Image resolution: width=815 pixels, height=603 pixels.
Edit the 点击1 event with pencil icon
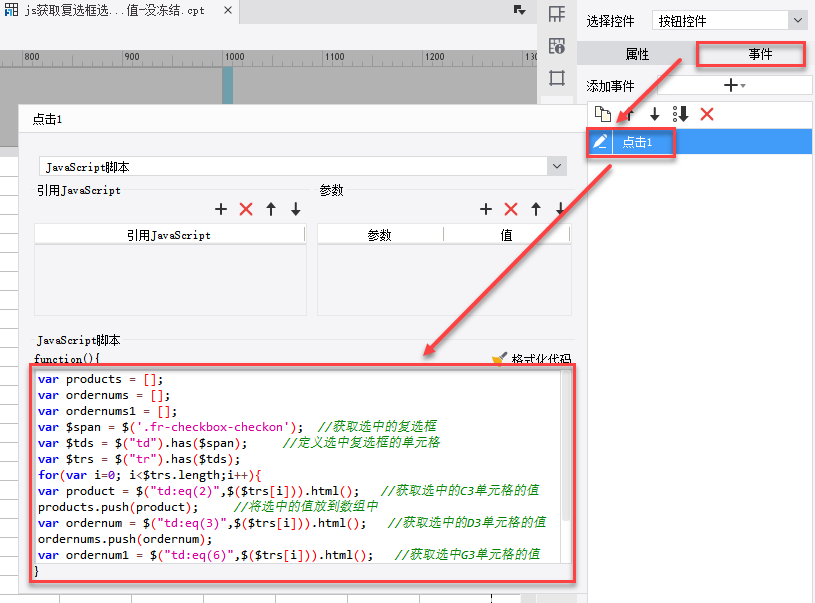click(600, 142)
